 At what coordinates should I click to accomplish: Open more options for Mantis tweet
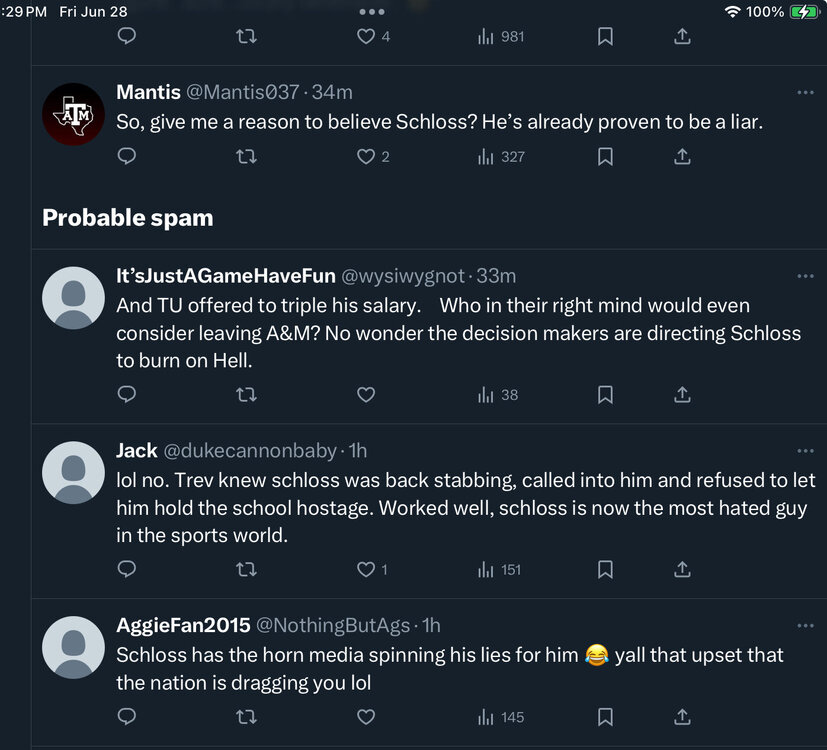click(805, 92)
